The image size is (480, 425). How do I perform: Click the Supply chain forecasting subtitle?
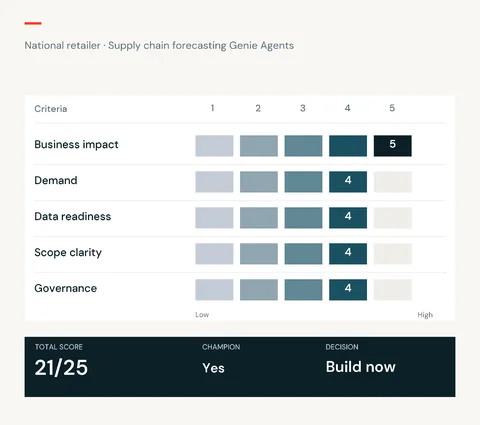pos(159,46)
